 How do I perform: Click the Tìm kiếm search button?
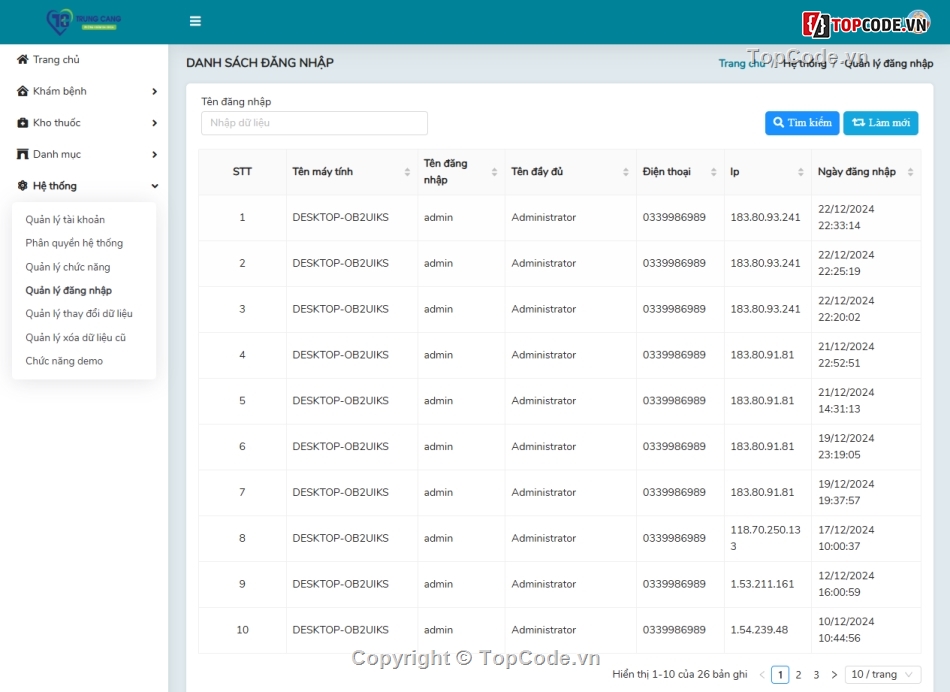point(802,123)
